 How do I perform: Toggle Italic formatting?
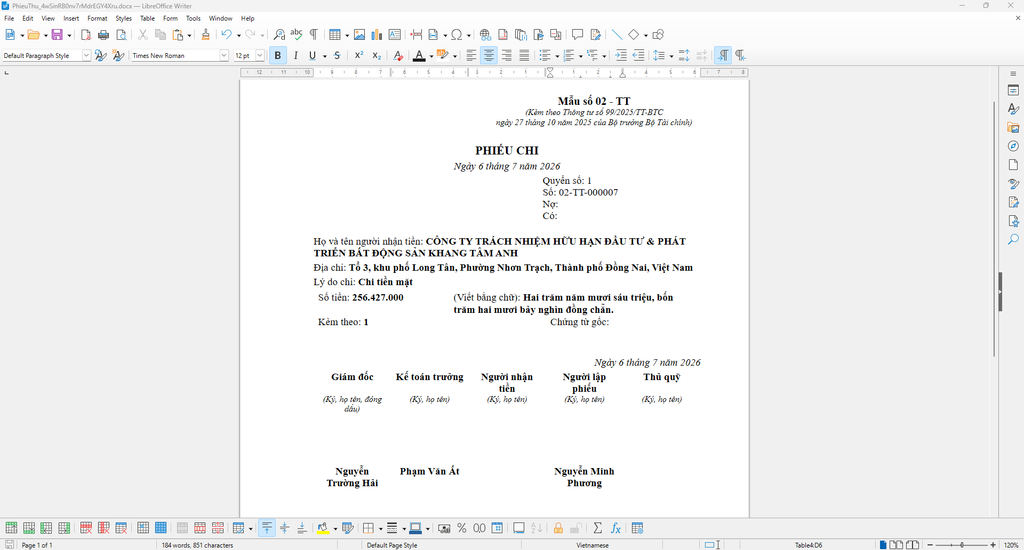[295, 56]
